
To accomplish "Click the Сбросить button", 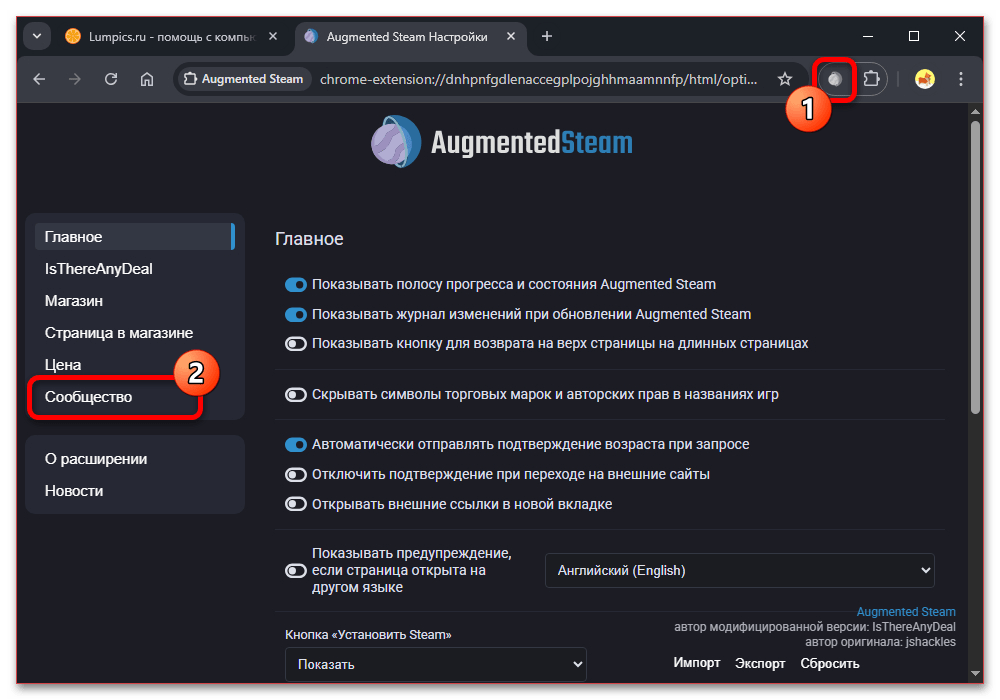I will click(x=830, y=663).
